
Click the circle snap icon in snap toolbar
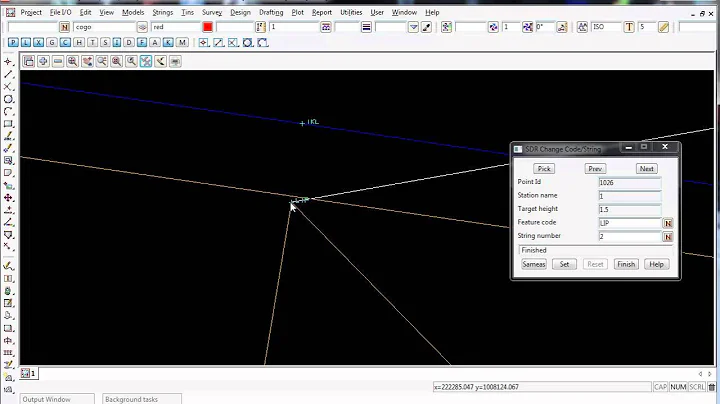click(248, 43)
